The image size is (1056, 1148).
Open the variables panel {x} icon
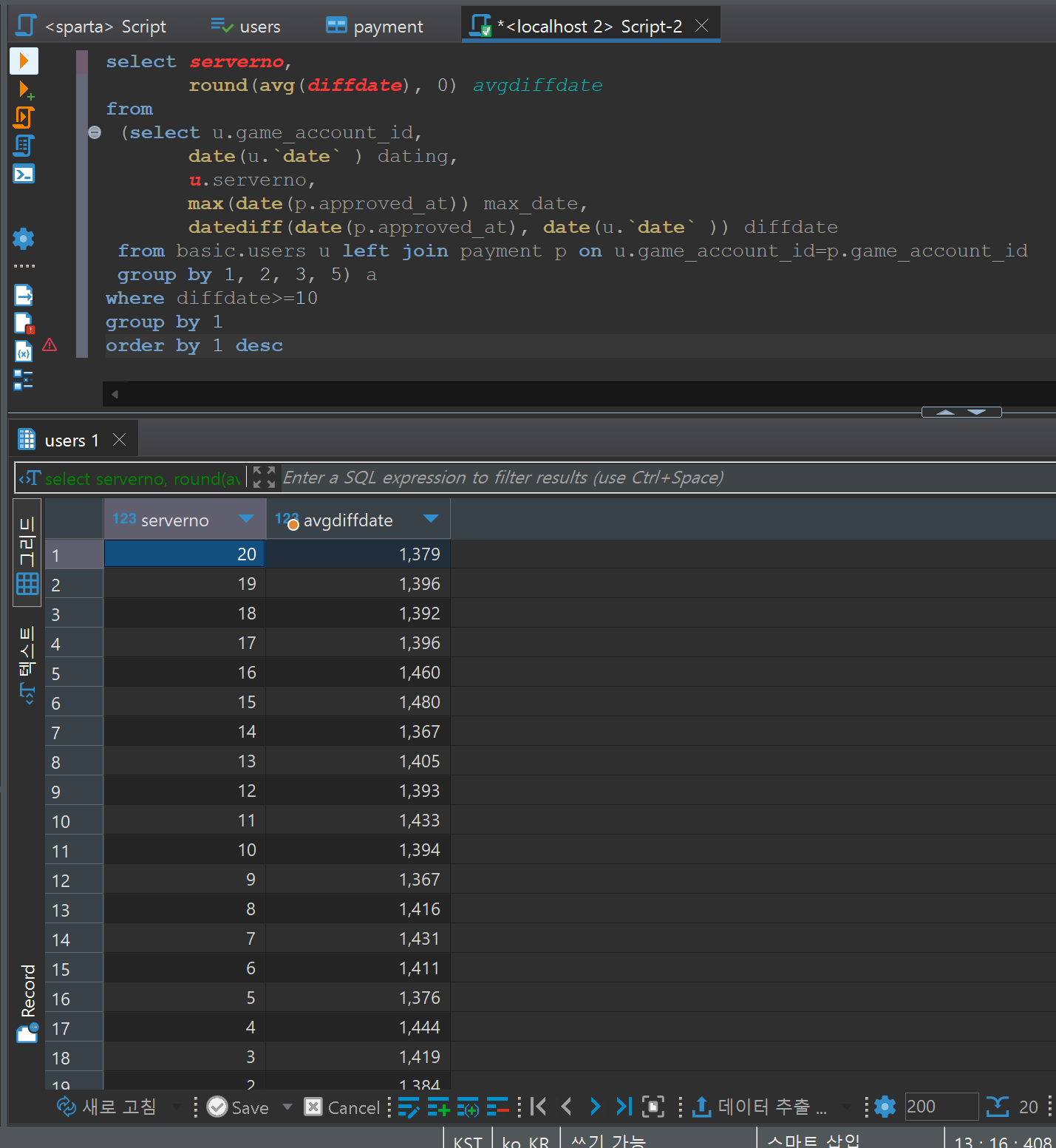24,352
